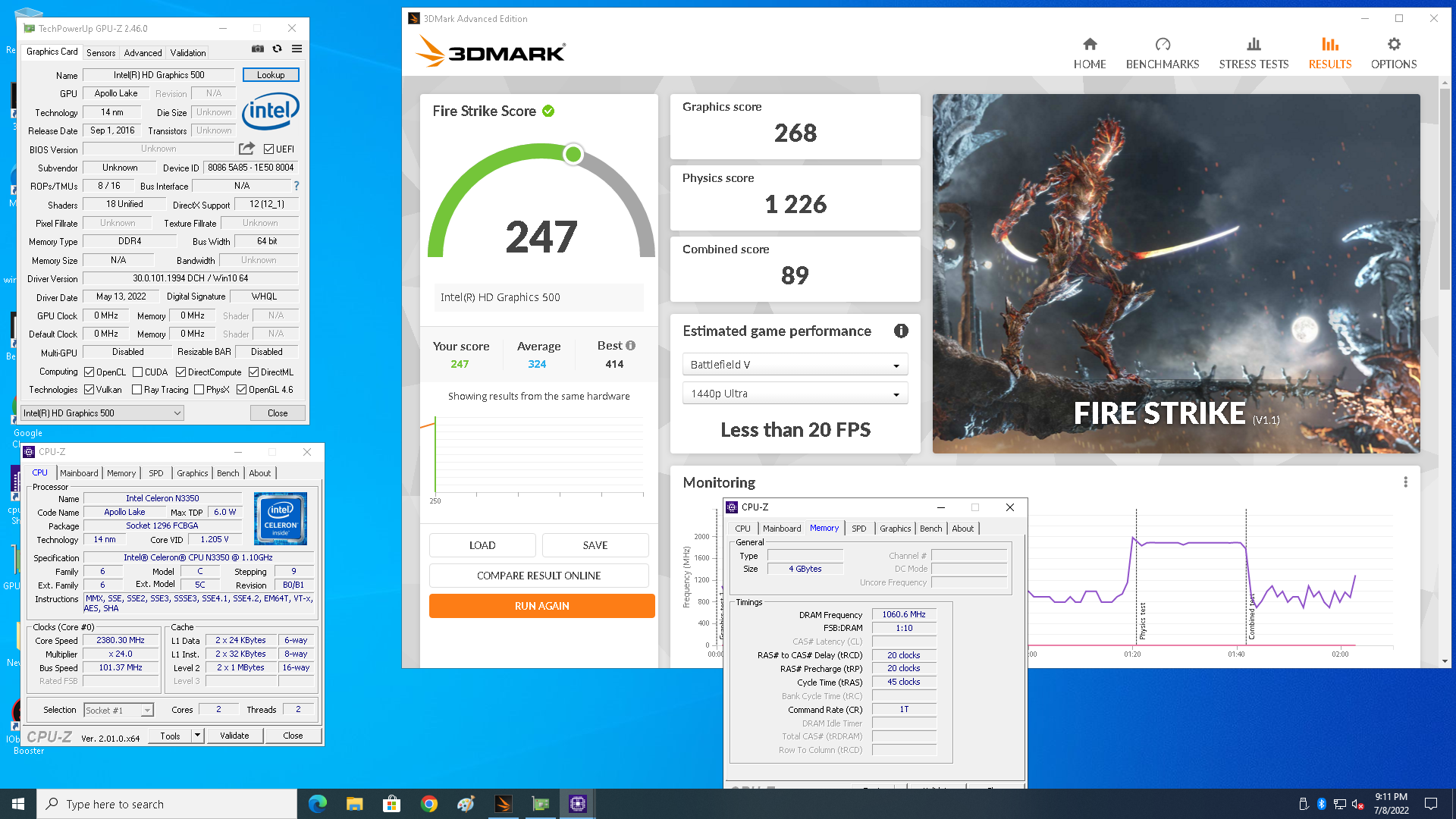The height and width of the screenshot is (819, 1456).
Task: Click the Fire Strike score gauge knob
Action: (x=573, y=155)
